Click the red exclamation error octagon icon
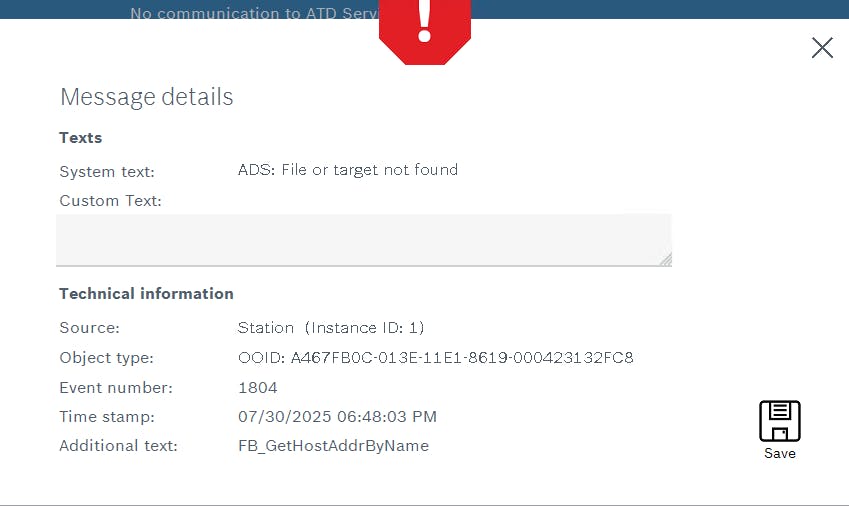The image size is (849, 506). tap(425, 31)
